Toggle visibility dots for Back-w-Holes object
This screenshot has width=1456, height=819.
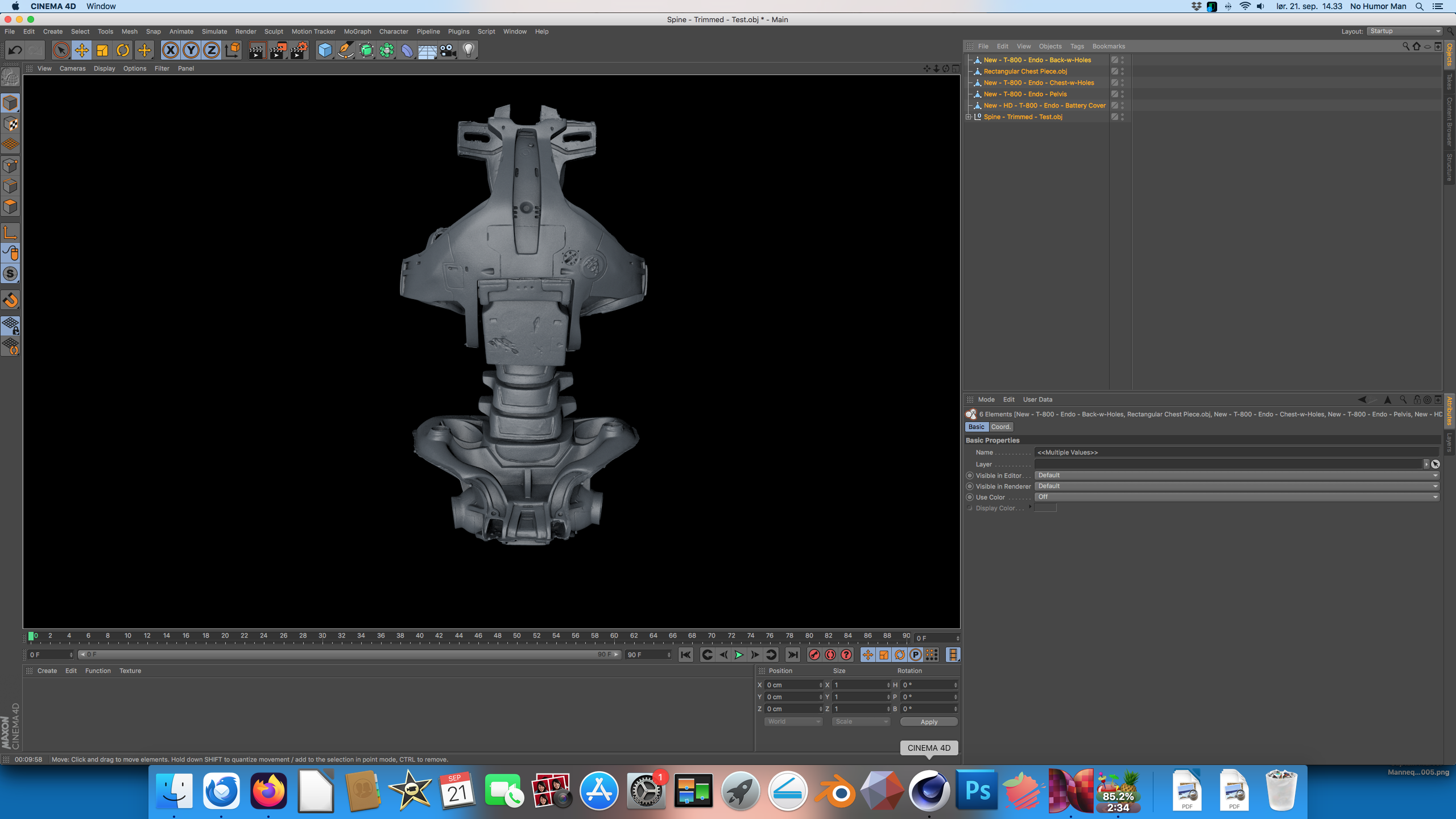1122,60
